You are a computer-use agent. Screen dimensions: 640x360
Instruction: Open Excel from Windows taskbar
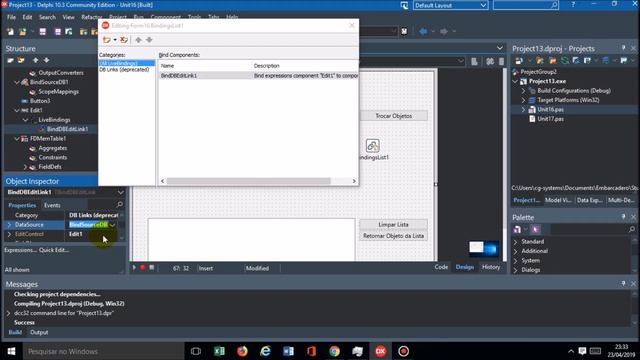coord(219,351)
